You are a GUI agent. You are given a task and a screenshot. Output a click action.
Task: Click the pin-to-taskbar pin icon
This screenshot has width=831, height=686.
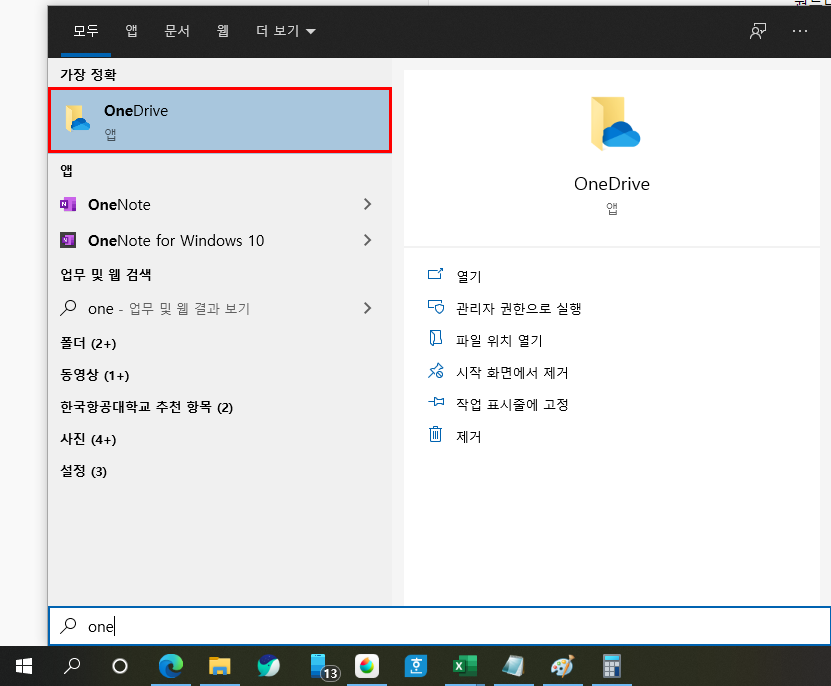pyautogui.click(x=436, y=402)
